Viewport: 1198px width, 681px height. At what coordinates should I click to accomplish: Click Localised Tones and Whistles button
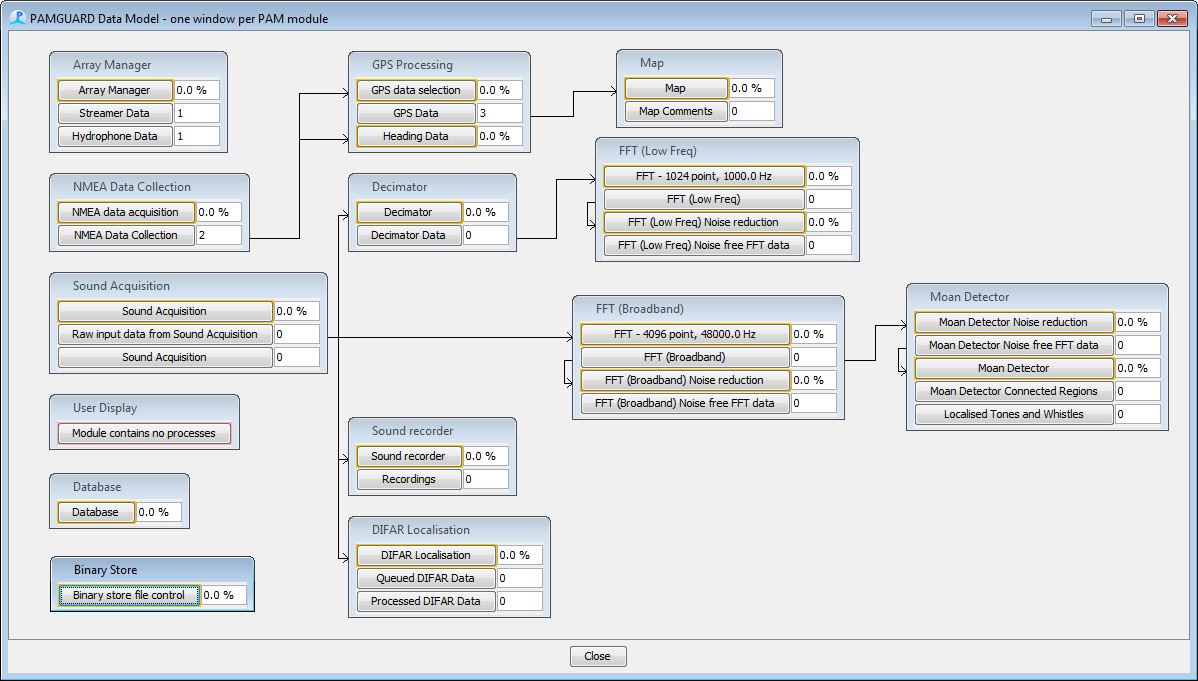click(x=1014, y=413)
